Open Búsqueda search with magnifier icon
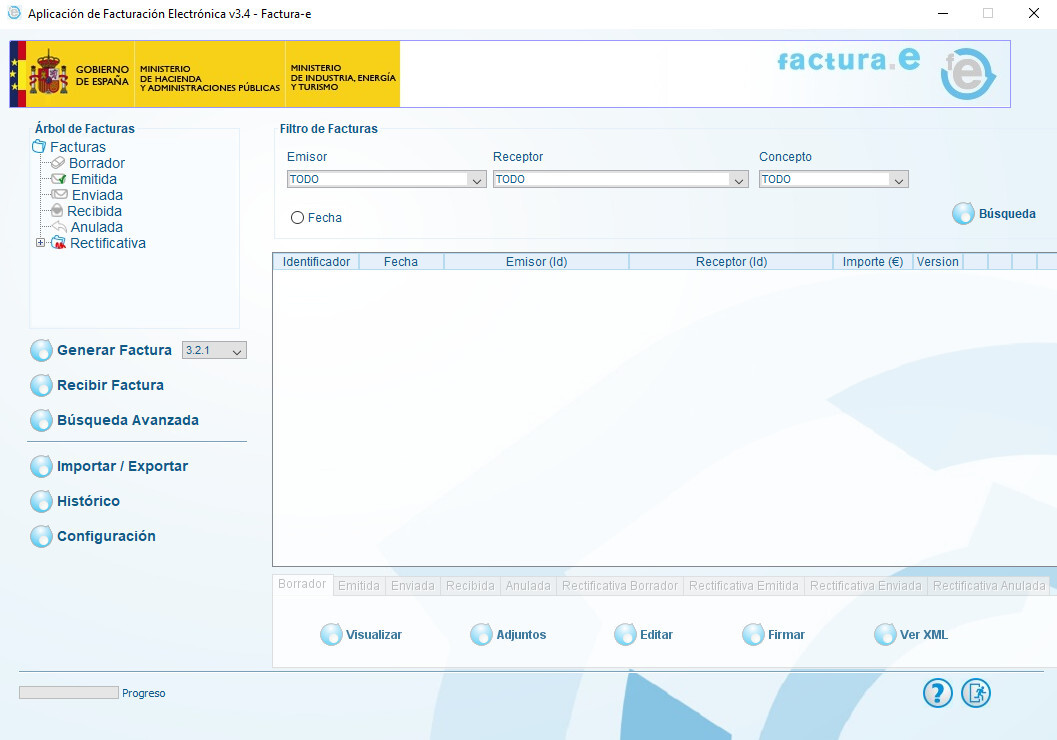1057x740 pixels. click(x=963, y=213)
